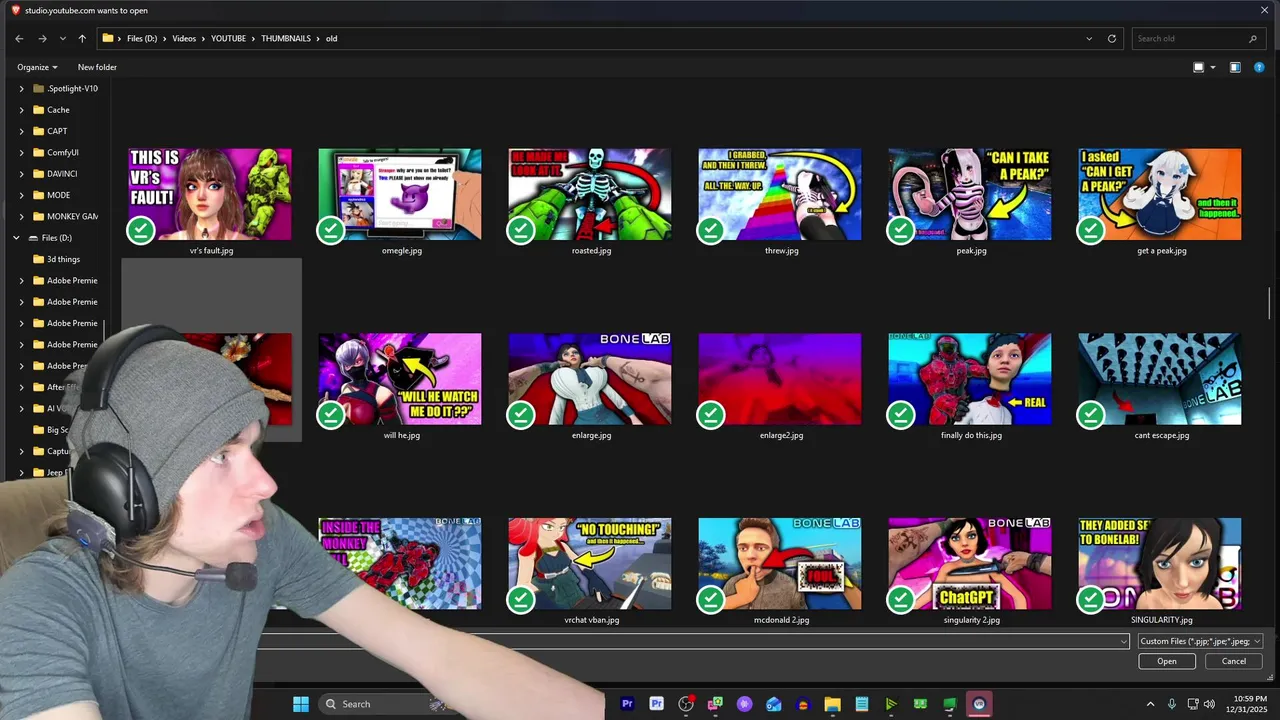Viewport: 1280px width, 720px height.
Task: Select vr's fault.jpg thumbnail
Action: coord(210,194)
